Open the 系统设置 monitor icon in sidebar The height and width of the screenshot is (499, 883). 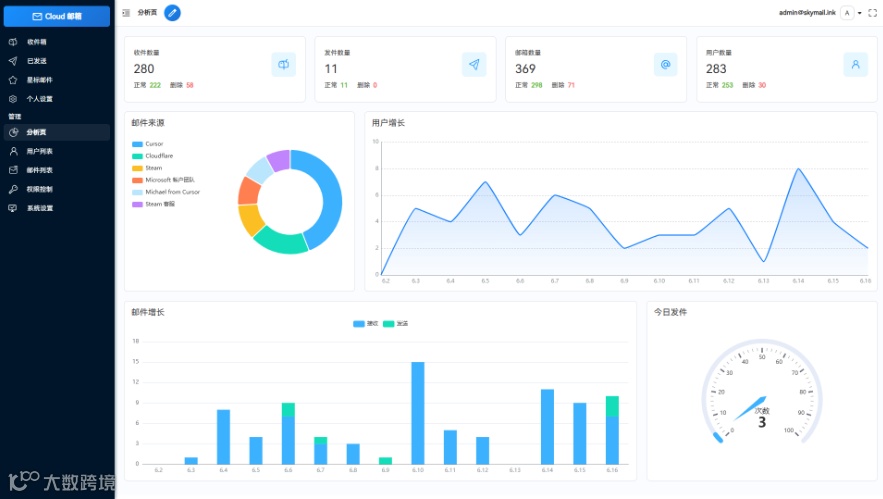tap(13, 208)
